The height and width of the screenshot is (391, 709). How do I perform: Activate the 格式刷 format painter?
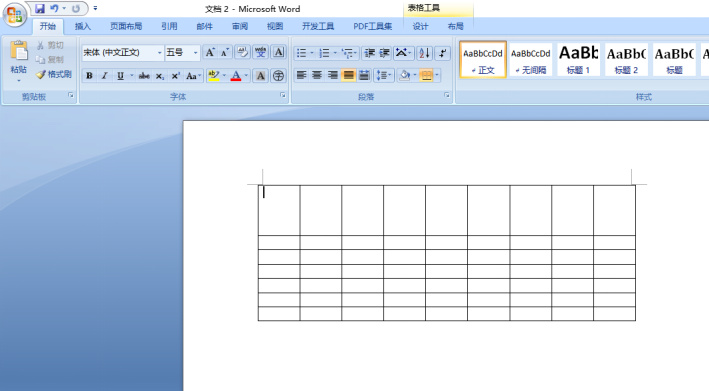(54, 74)
